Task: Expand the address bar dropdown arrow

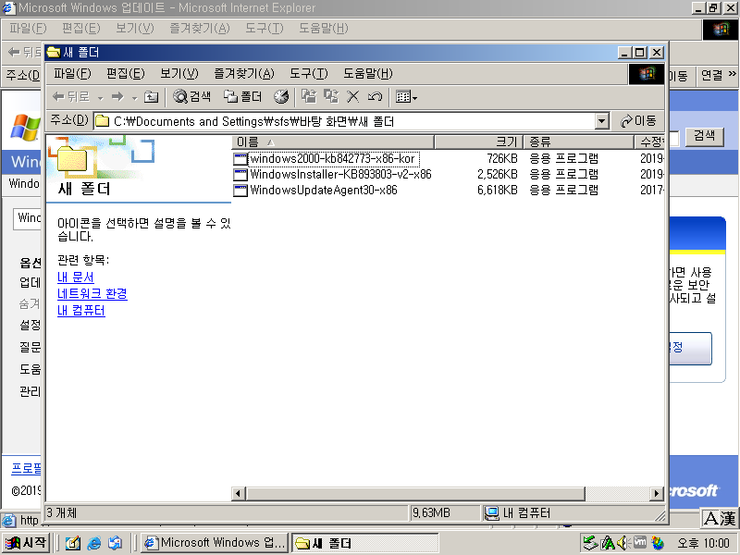Action: pyautogui.click(x=601, y=122)
